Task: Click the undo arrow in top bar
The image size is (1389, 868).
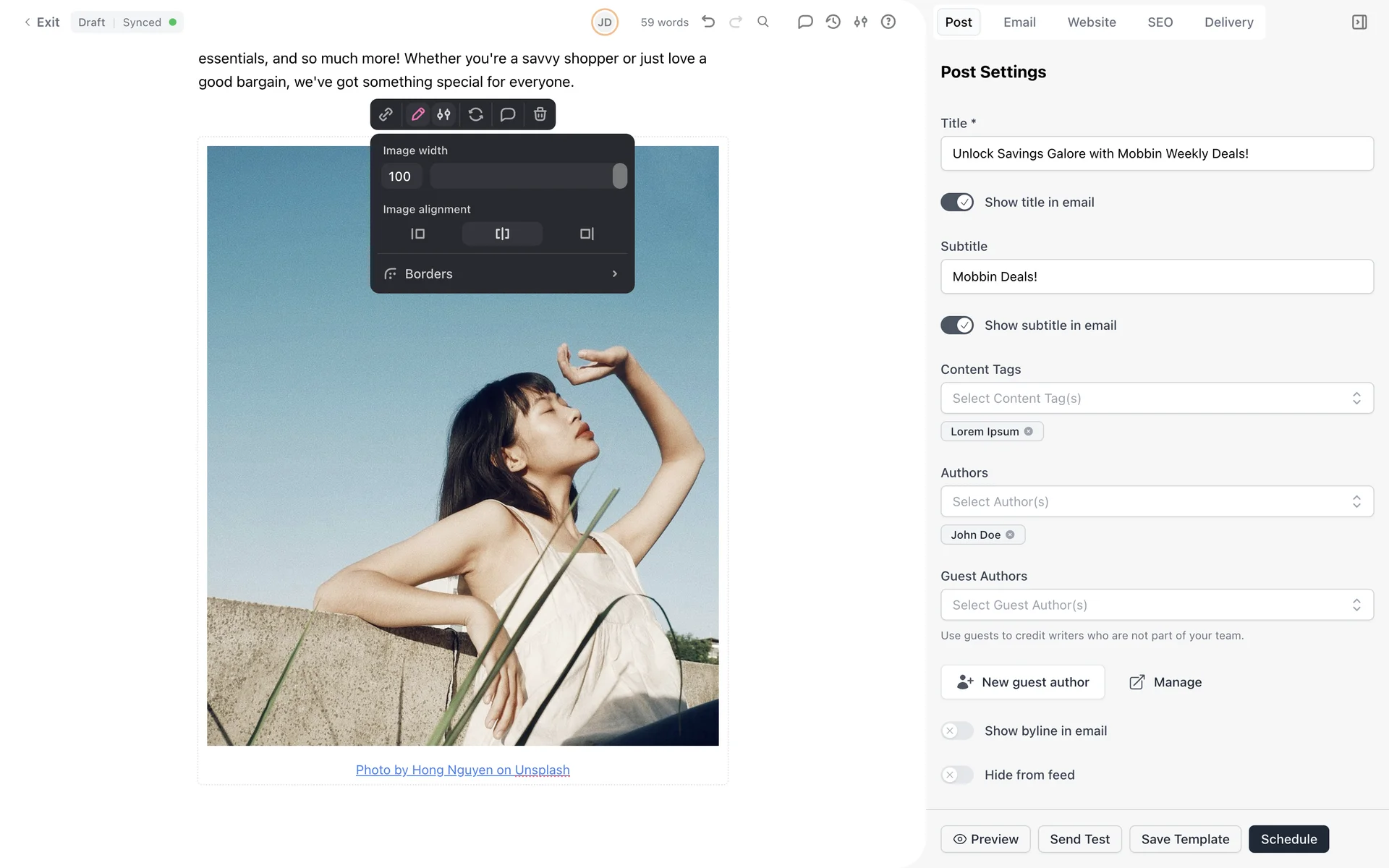Action: click(708, 22)
